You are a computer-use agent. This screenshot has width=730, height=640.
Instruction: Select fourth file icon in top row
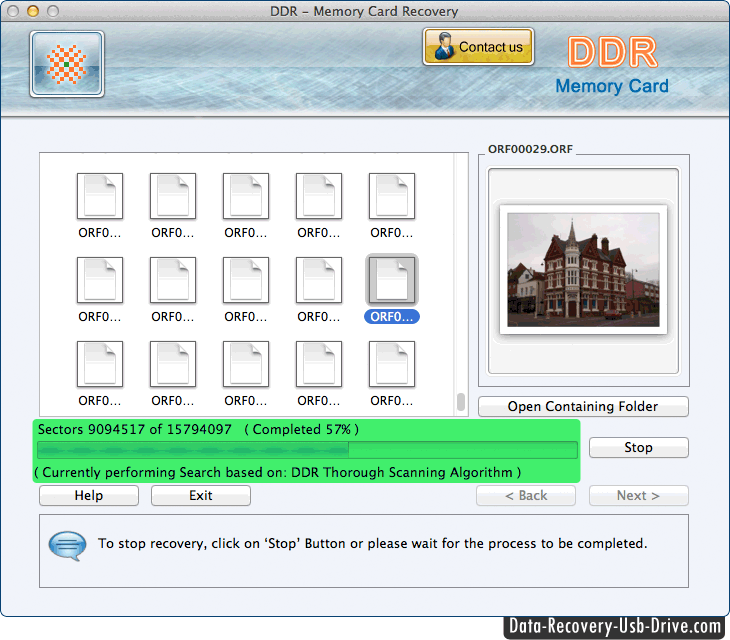(319, 196)
